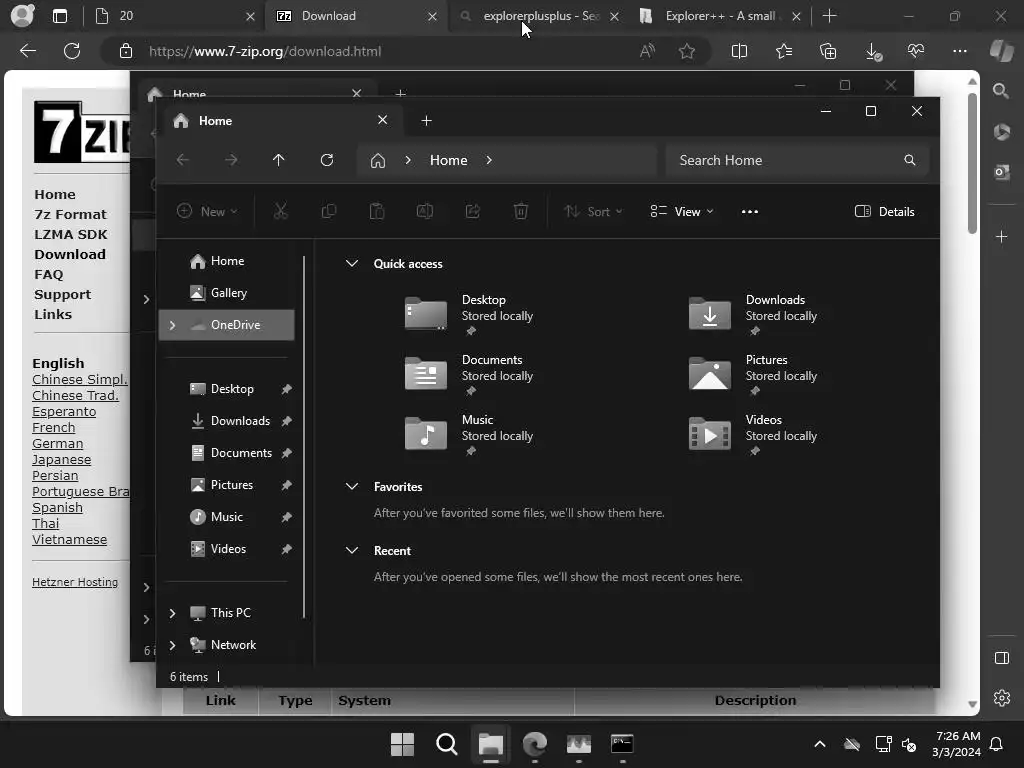Add page to favorites with the star icon
Viewport: 1024px width, 768px height.
(x=686, y=51)
